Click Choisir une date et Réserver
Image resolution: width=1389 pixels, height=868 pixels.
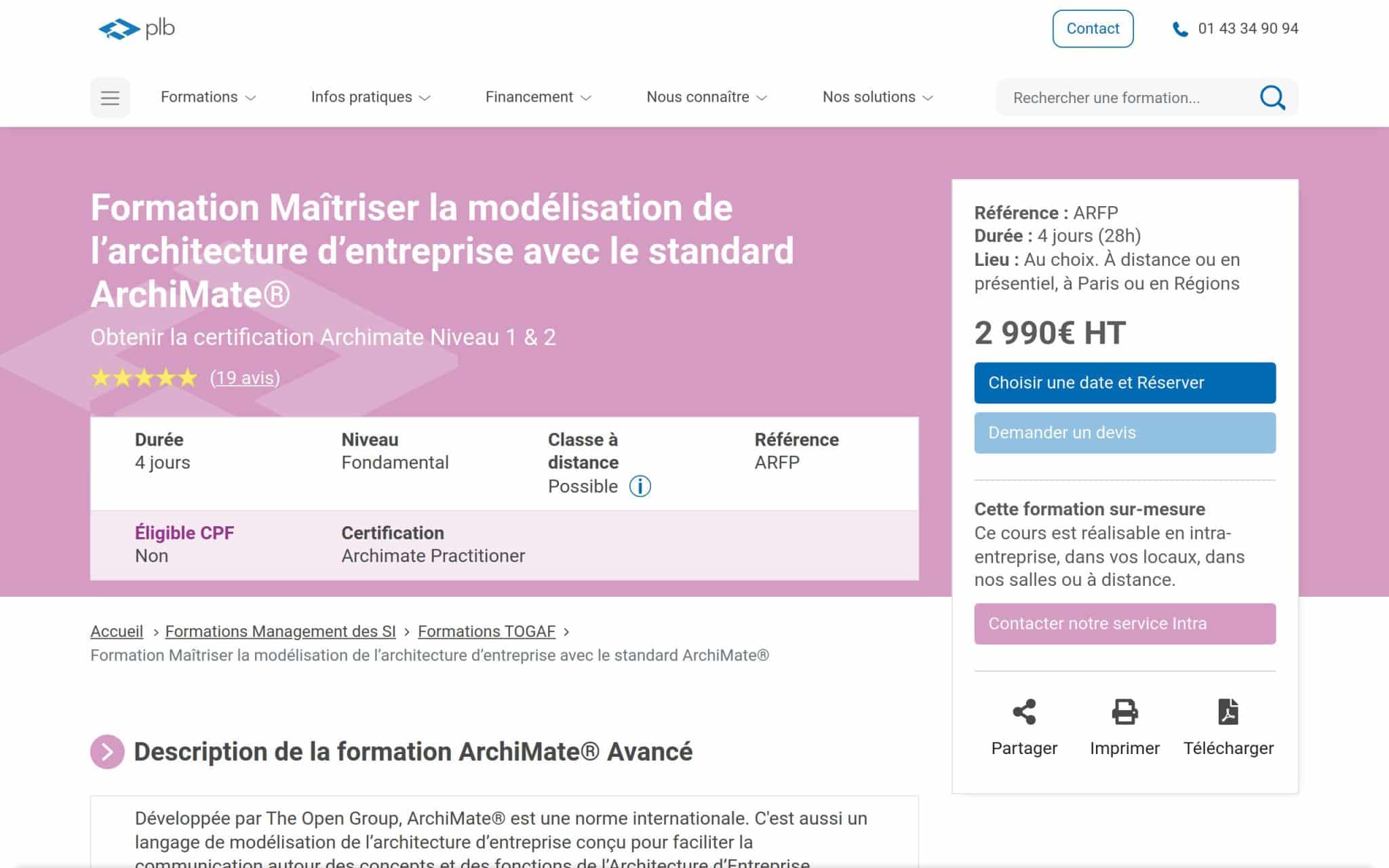pos(1124,382)
